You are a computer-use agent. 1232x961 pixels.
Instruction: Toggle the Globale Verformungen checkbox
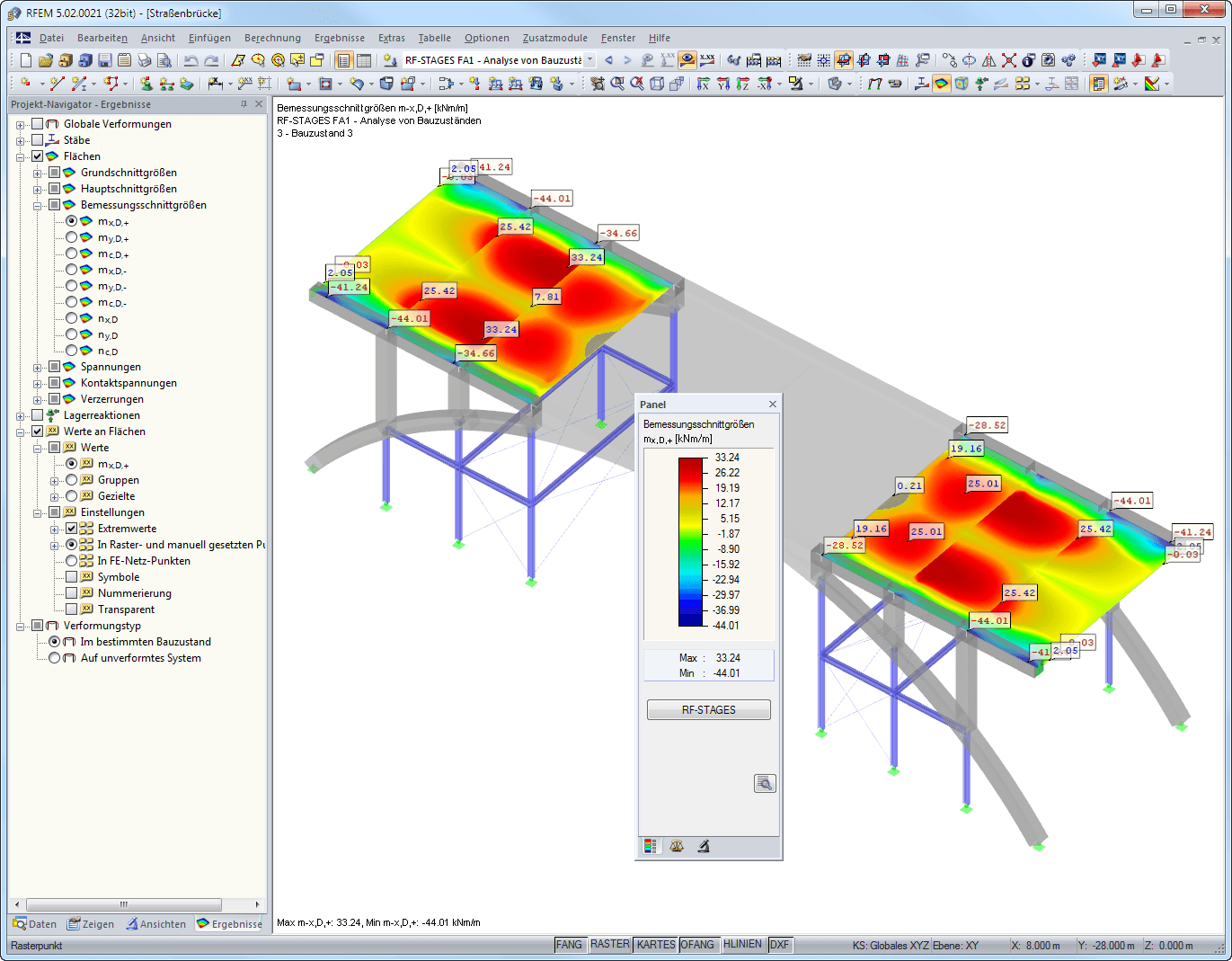37,124
